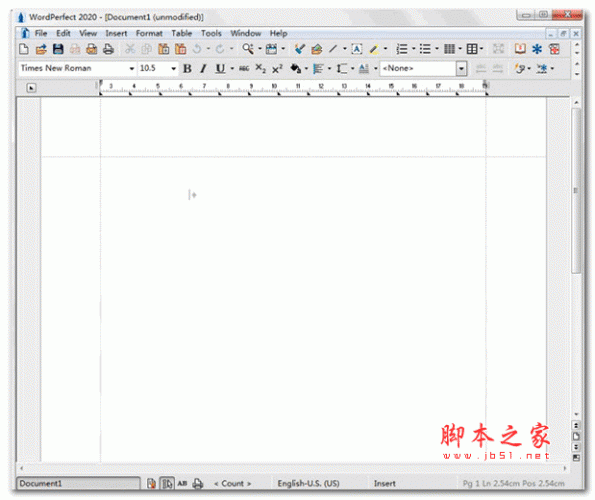Select the draw line tool
Image resolution: width=595 pixels, height=500 pixels.
333,49
